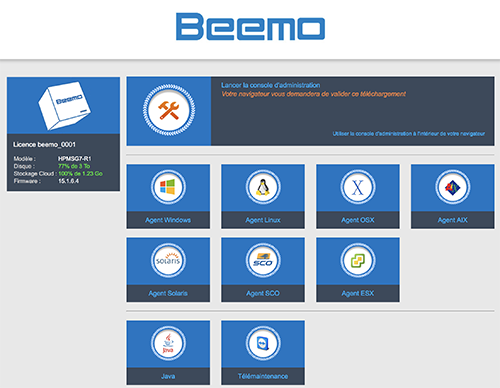Image resolution: width=500 pixels, height=388 pixels.
Task: Click the white Beemo box image
Action: (64, 106)
